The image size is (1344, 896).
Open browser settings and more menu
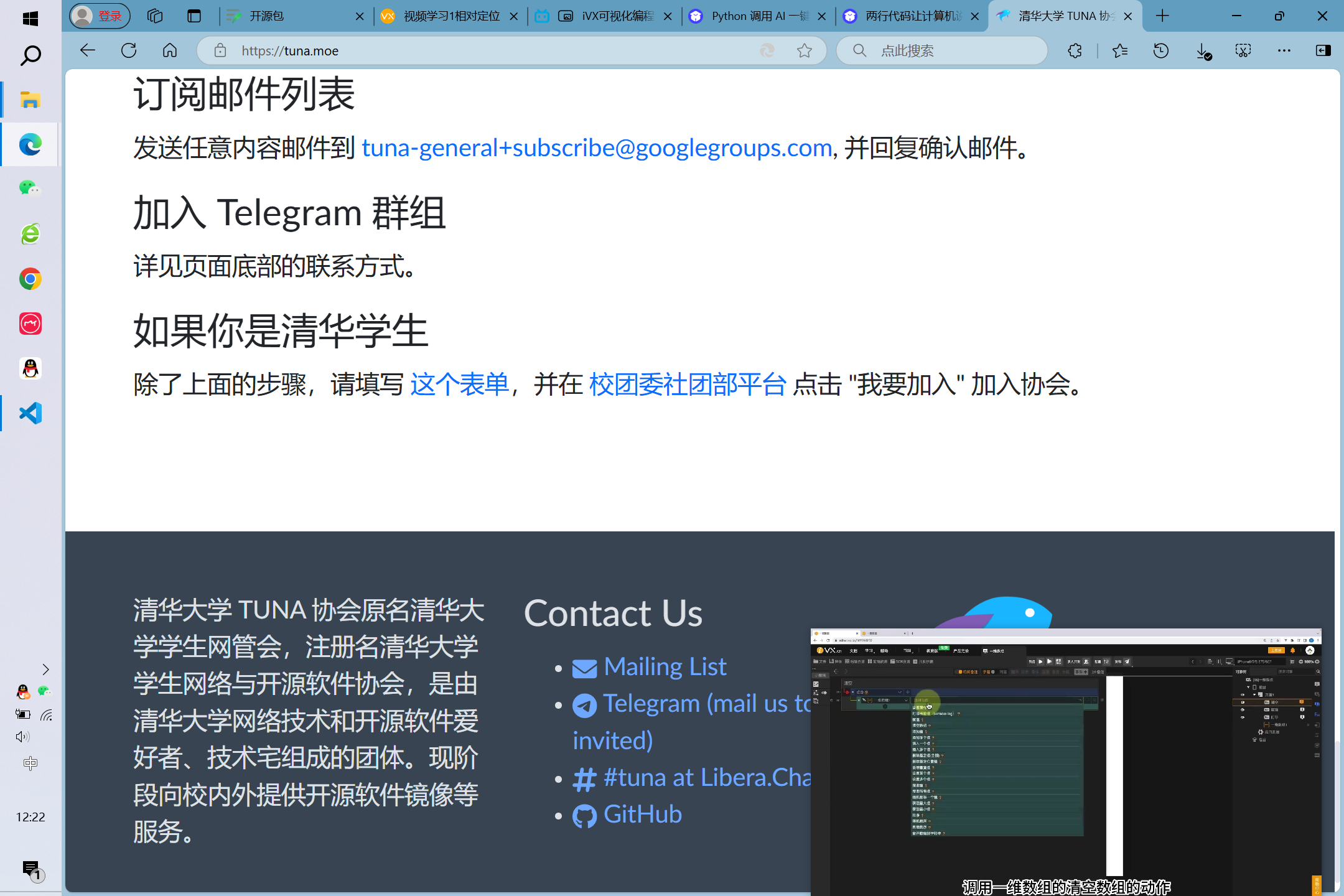[1284, 50]
